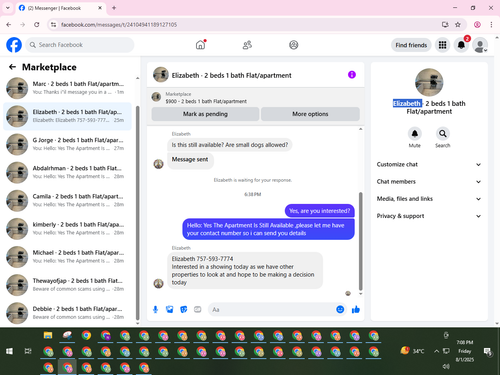Show hidden system tray icons

(x=436, y=351)
